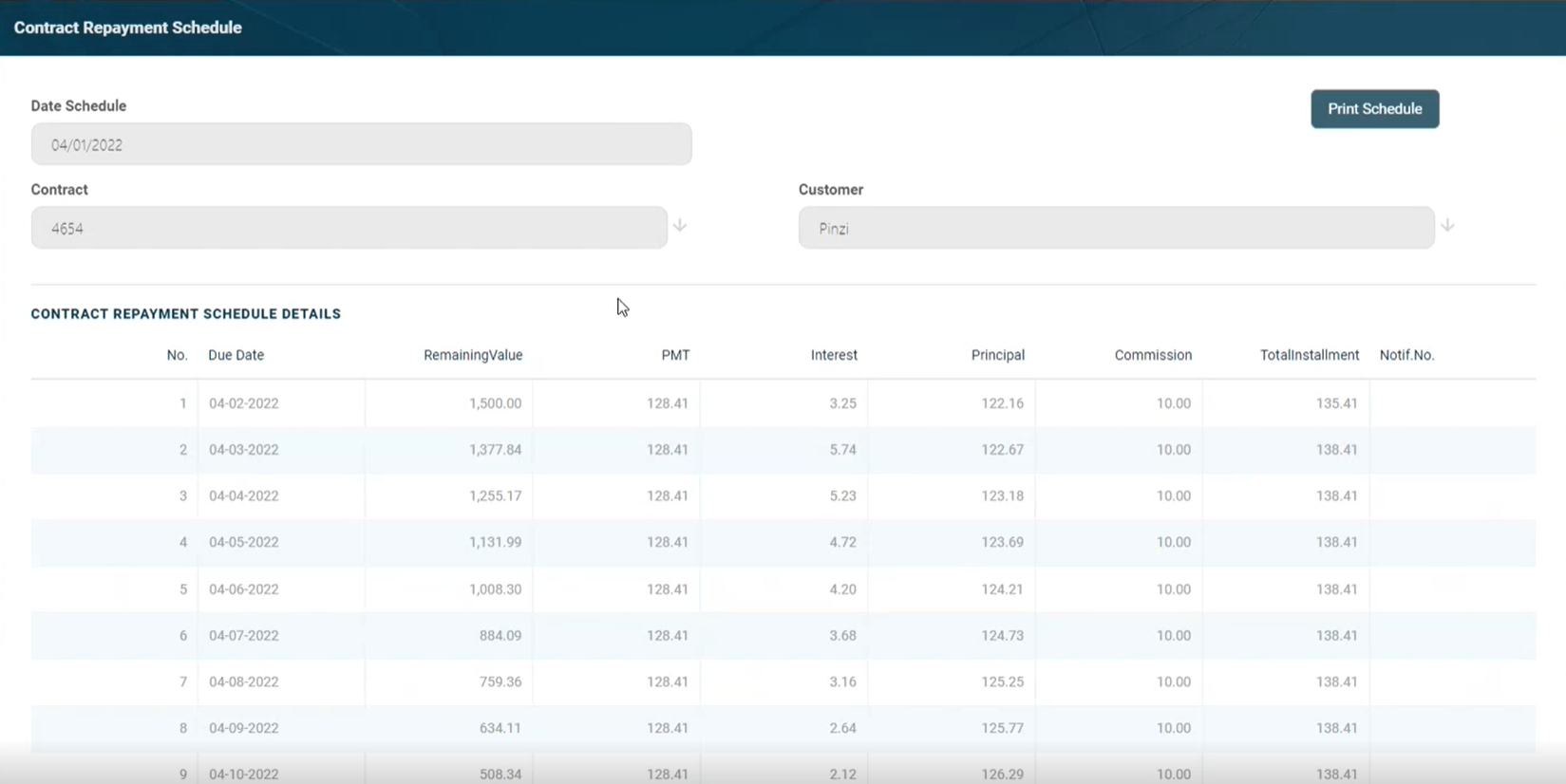The width and height of the screenshot is (1566, 784).
Task: Click the TotalInstallment column header
Action: point(1309,355)
